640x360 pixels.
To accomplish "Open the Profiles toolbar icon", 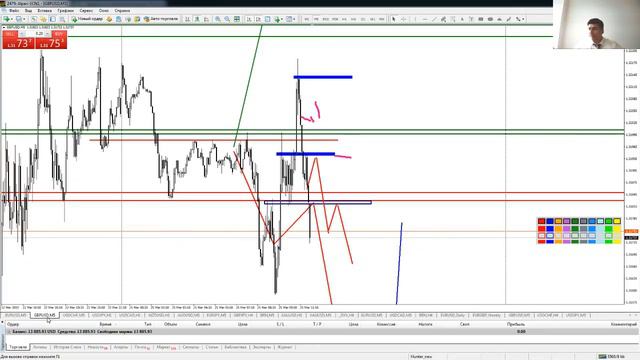I will click(x=18, y=19).
